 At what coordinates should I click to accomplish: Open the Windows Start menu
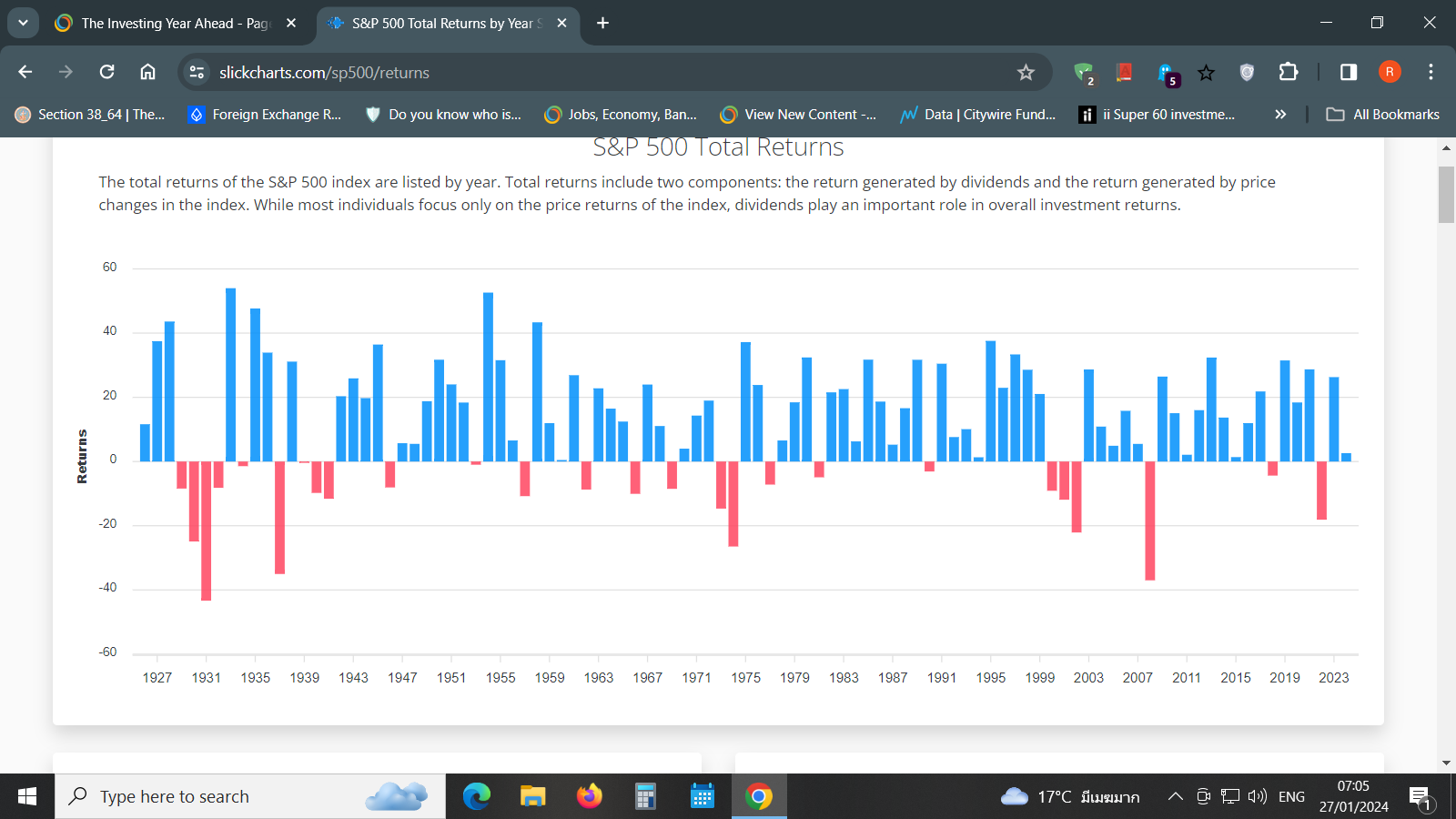click(x=27, y=797)
